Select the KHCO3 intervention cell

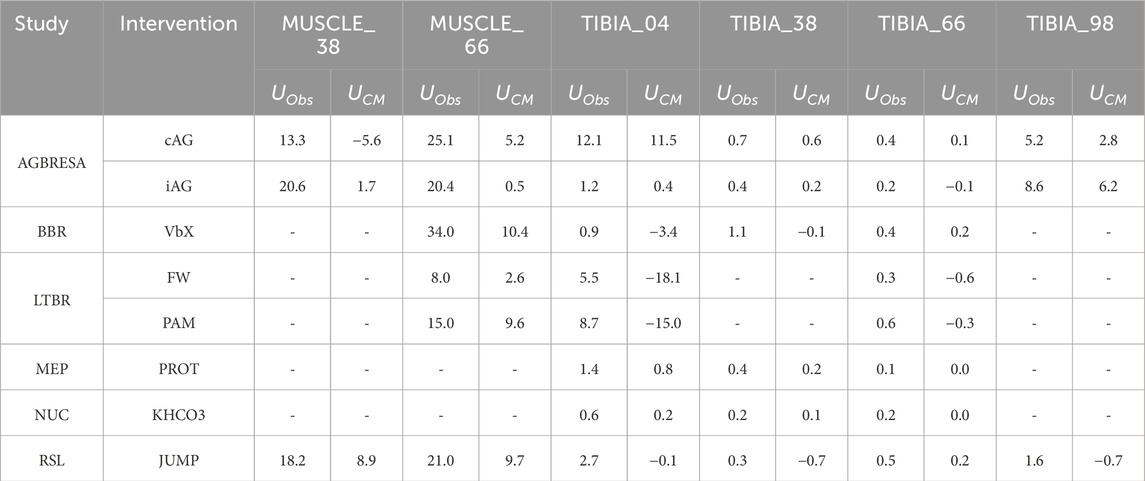pos(179,413)
